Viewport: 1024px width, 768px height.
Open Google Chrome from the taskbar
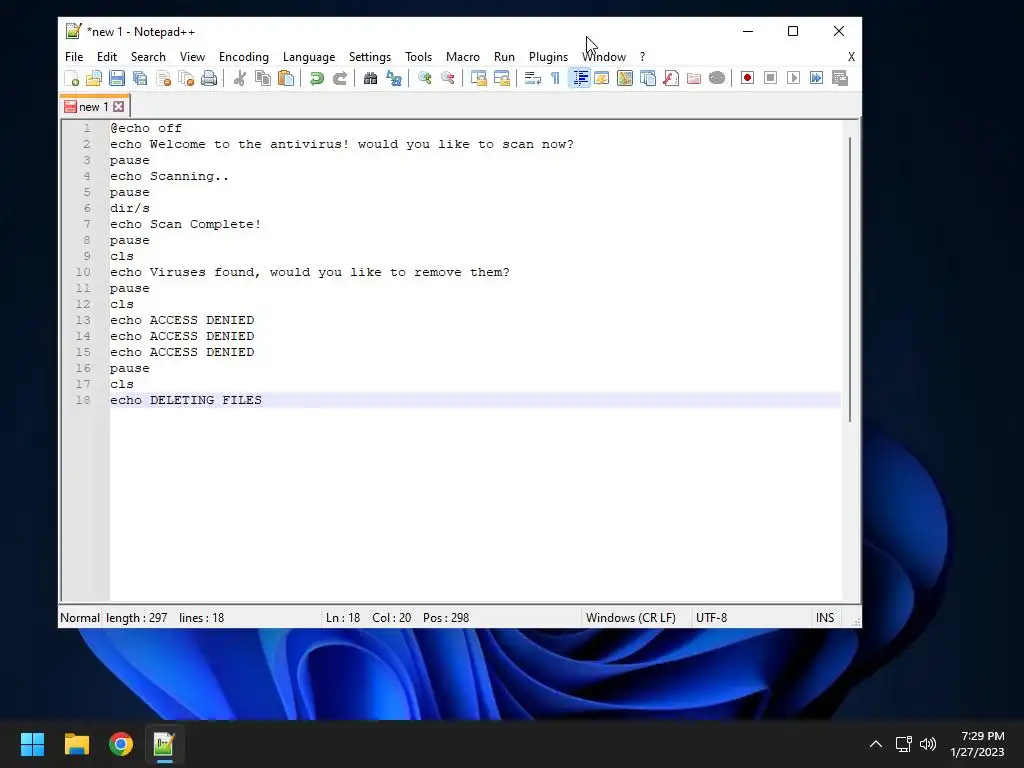click(x=121, y=744)
